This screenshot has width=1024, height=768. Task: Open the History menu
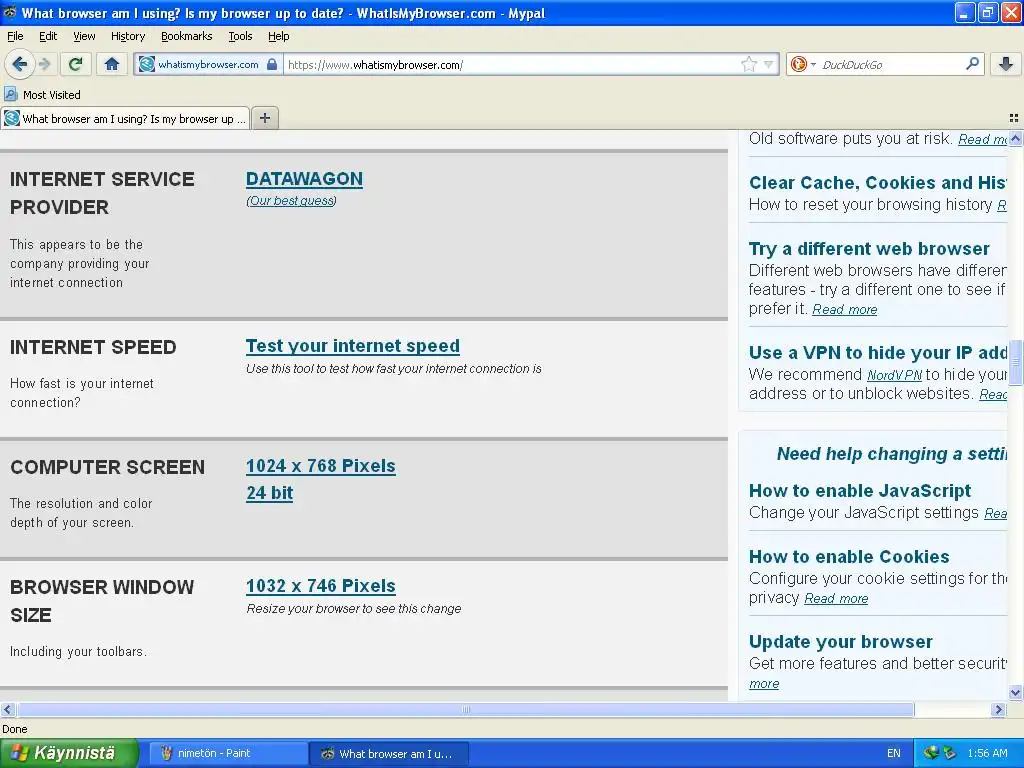pyautogui.click(x=128, y=36)
